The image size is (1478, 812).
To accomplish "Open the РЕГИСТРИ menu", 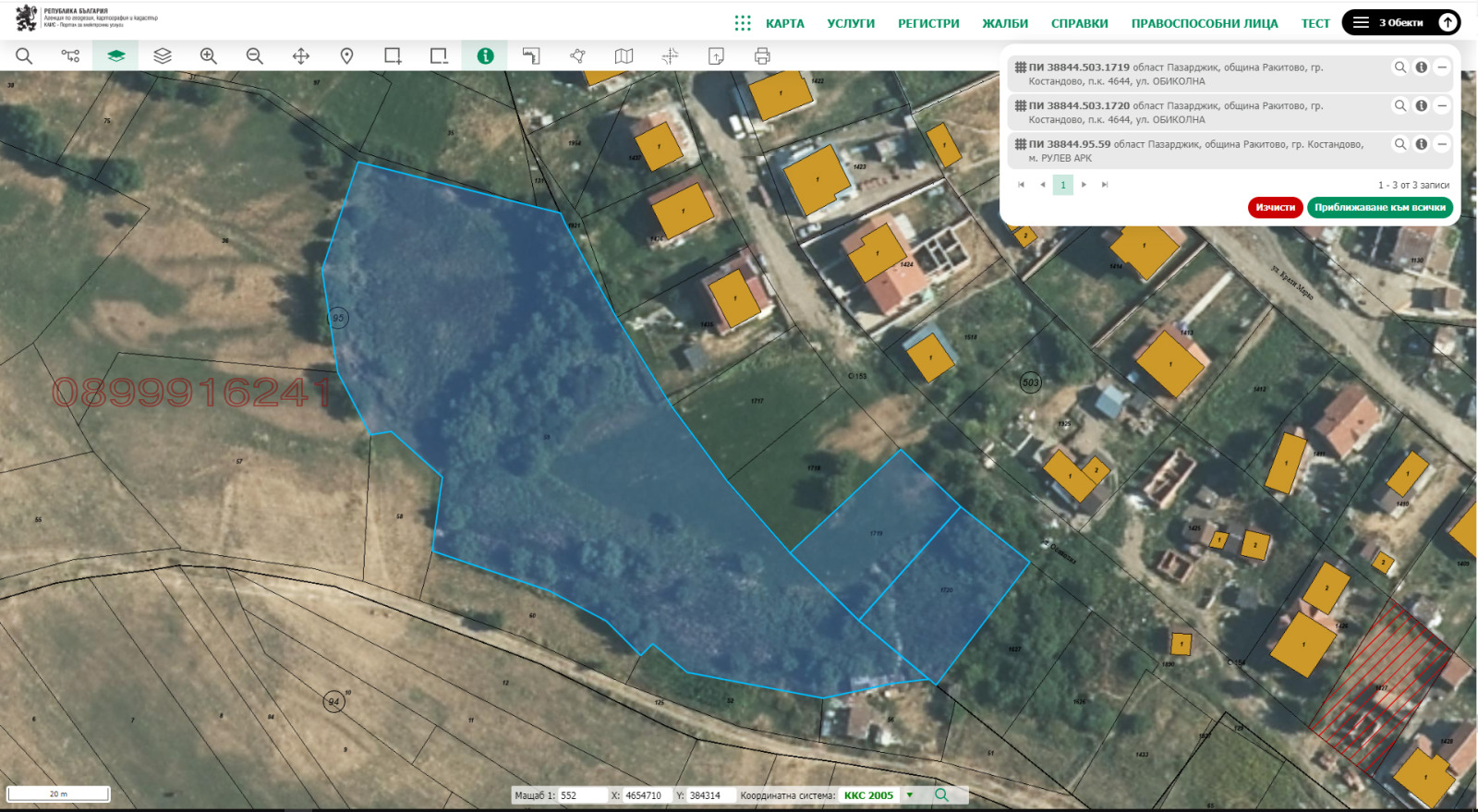I will [x=928, y=24].
